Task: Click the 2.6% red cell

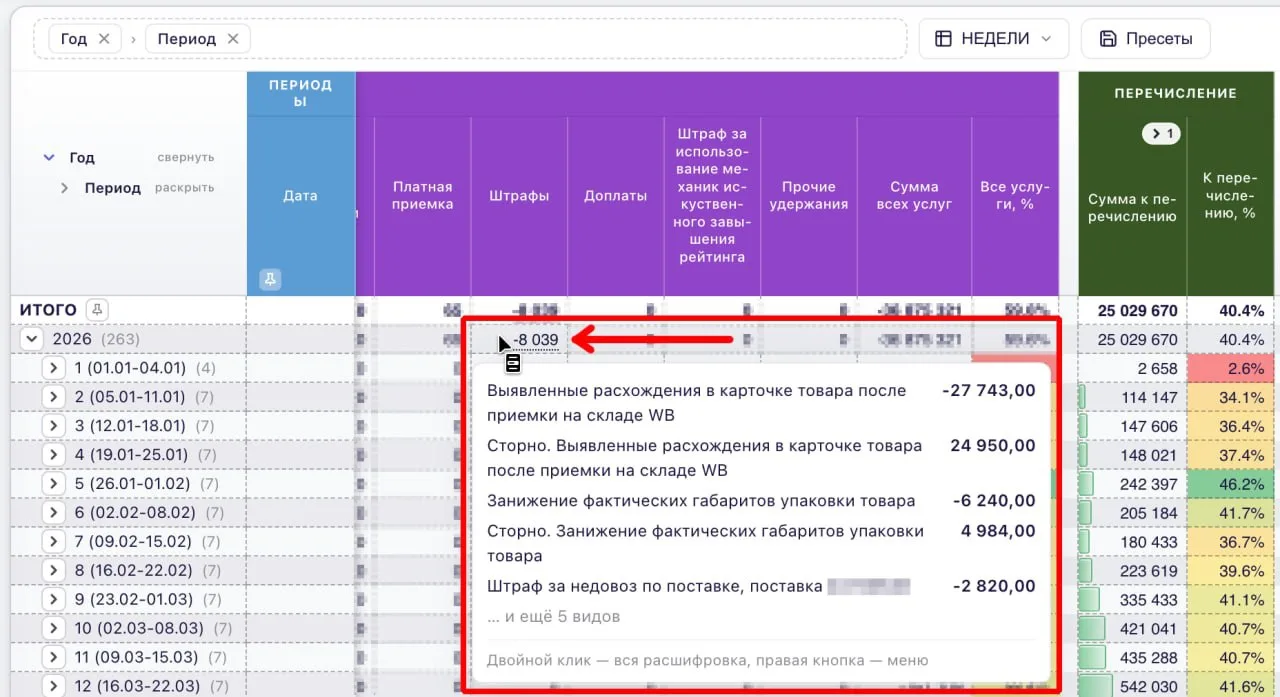Action: coord(1231,368)
